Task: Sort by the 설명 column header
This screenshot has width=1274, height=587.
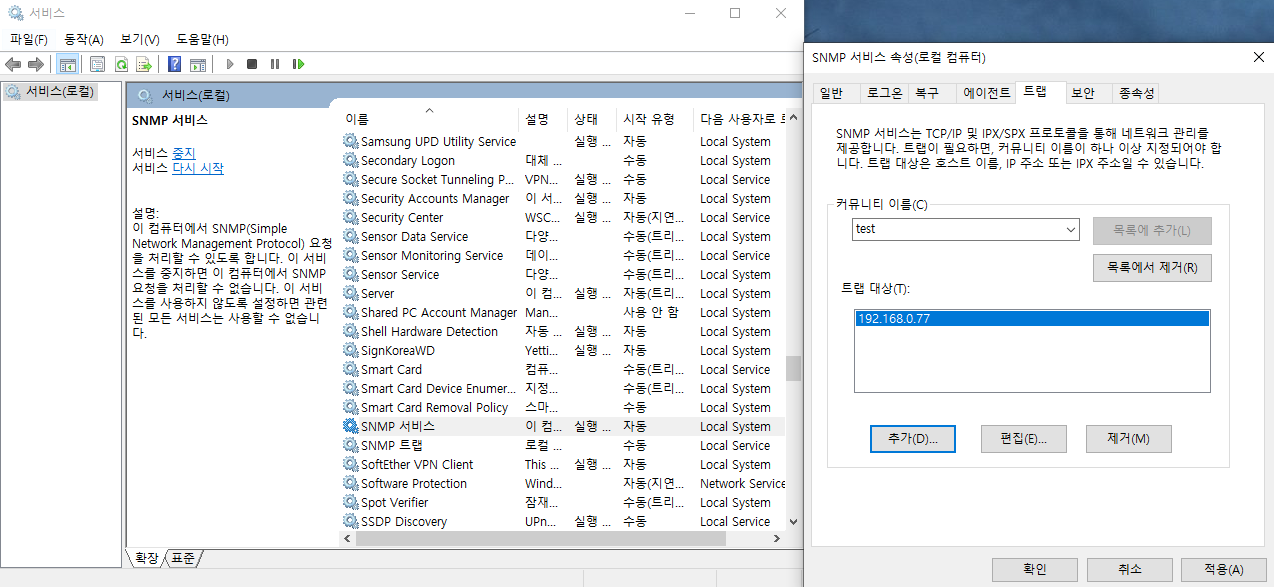Action: 543,119
